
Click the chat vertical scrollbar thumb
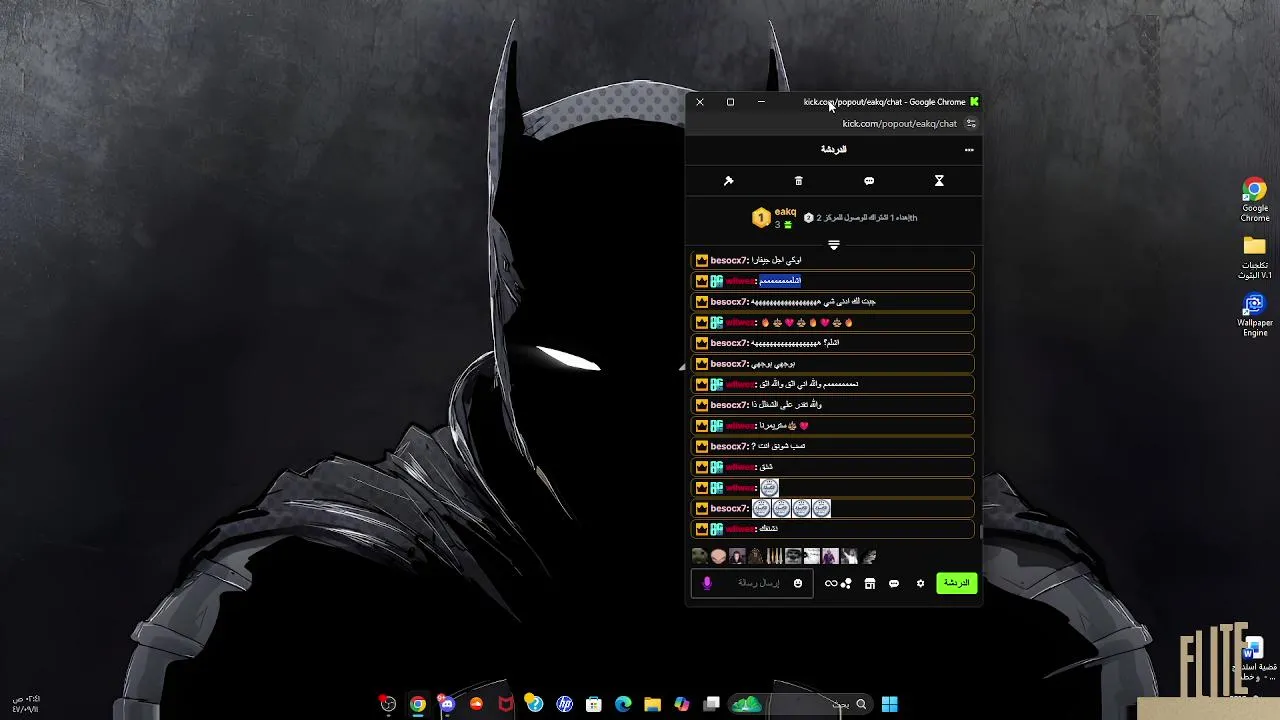pyautogui.click(x=981, y=532)
